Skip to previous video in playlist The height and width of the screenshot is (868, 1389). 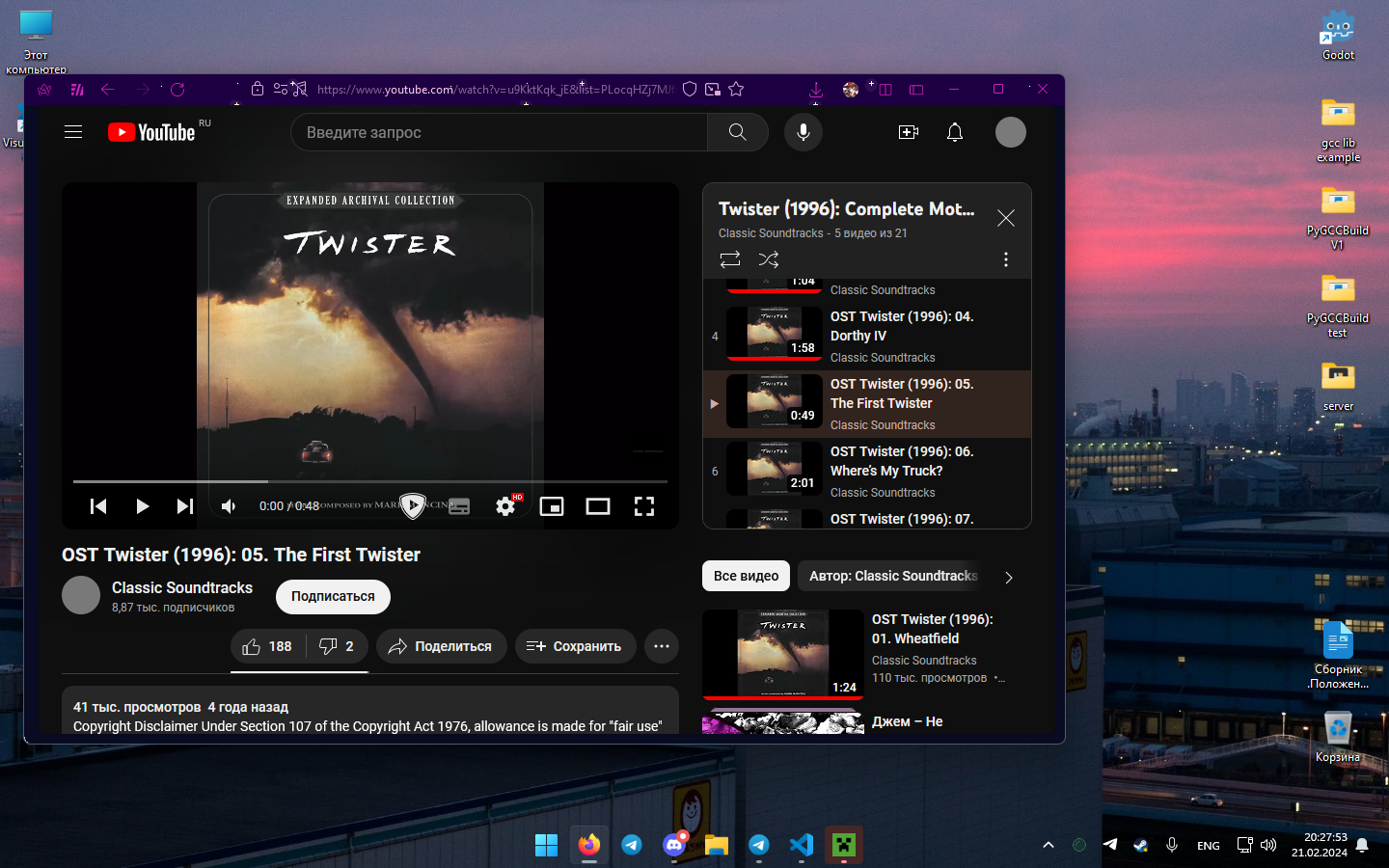(x=98, y=506)
